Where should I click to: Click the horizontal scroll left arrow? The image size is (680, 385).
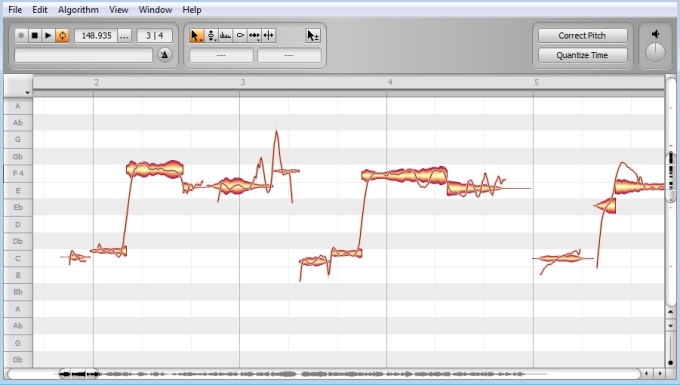[647, 373]
